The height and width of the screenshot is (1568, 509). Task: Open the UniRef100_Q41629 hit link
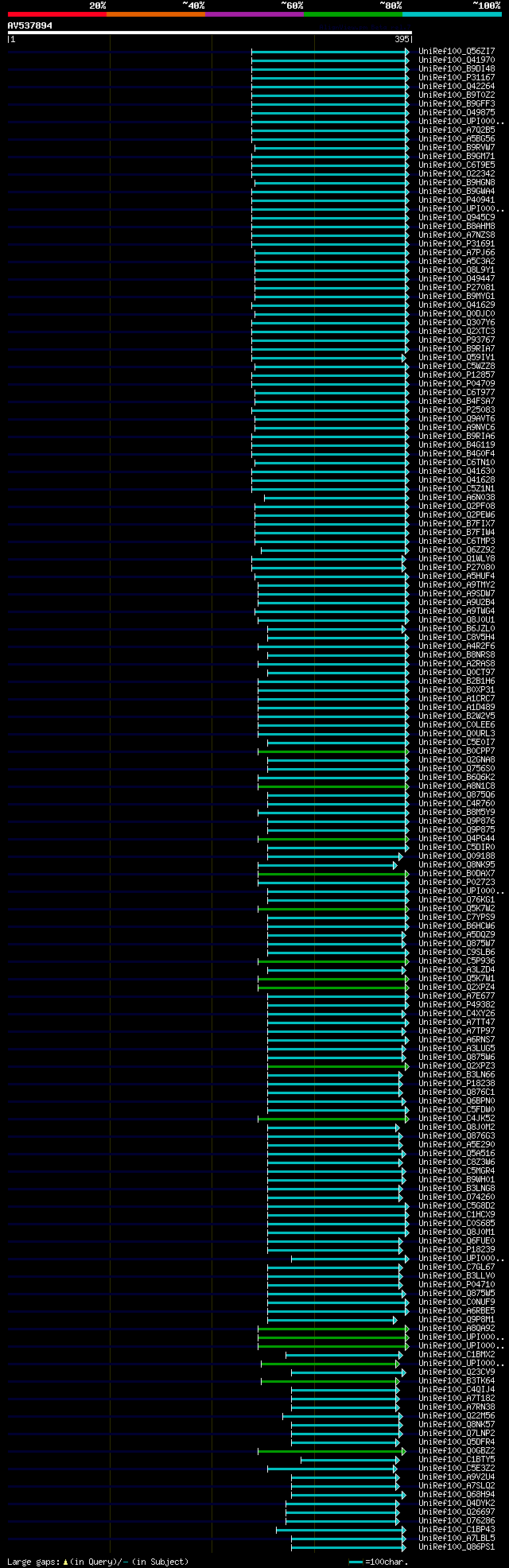tap(457, 305)
